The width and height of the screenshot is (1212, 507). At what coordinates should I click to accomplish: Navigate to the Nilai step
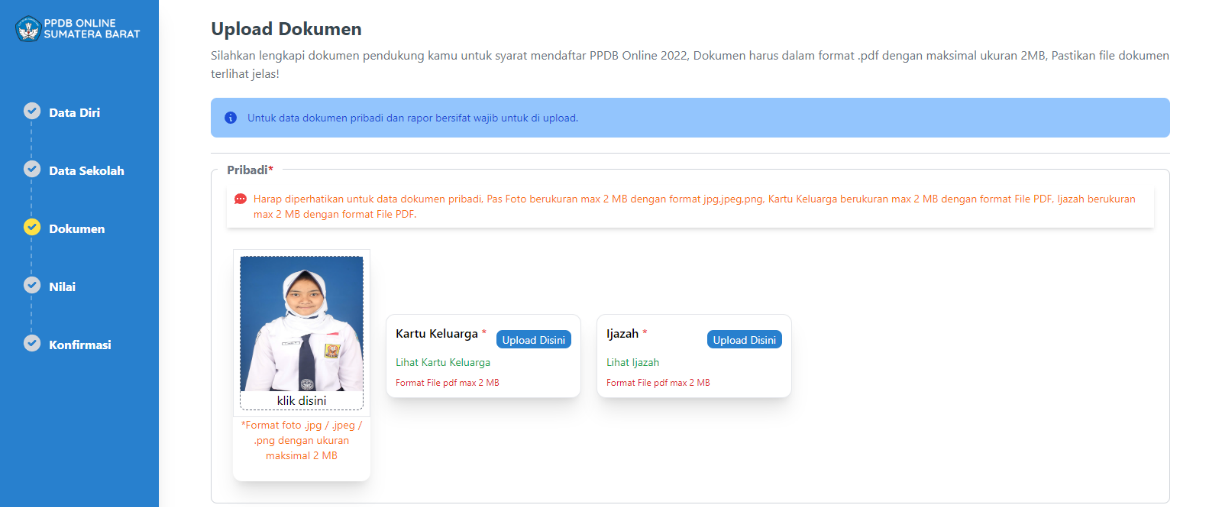tap(62, 287)
